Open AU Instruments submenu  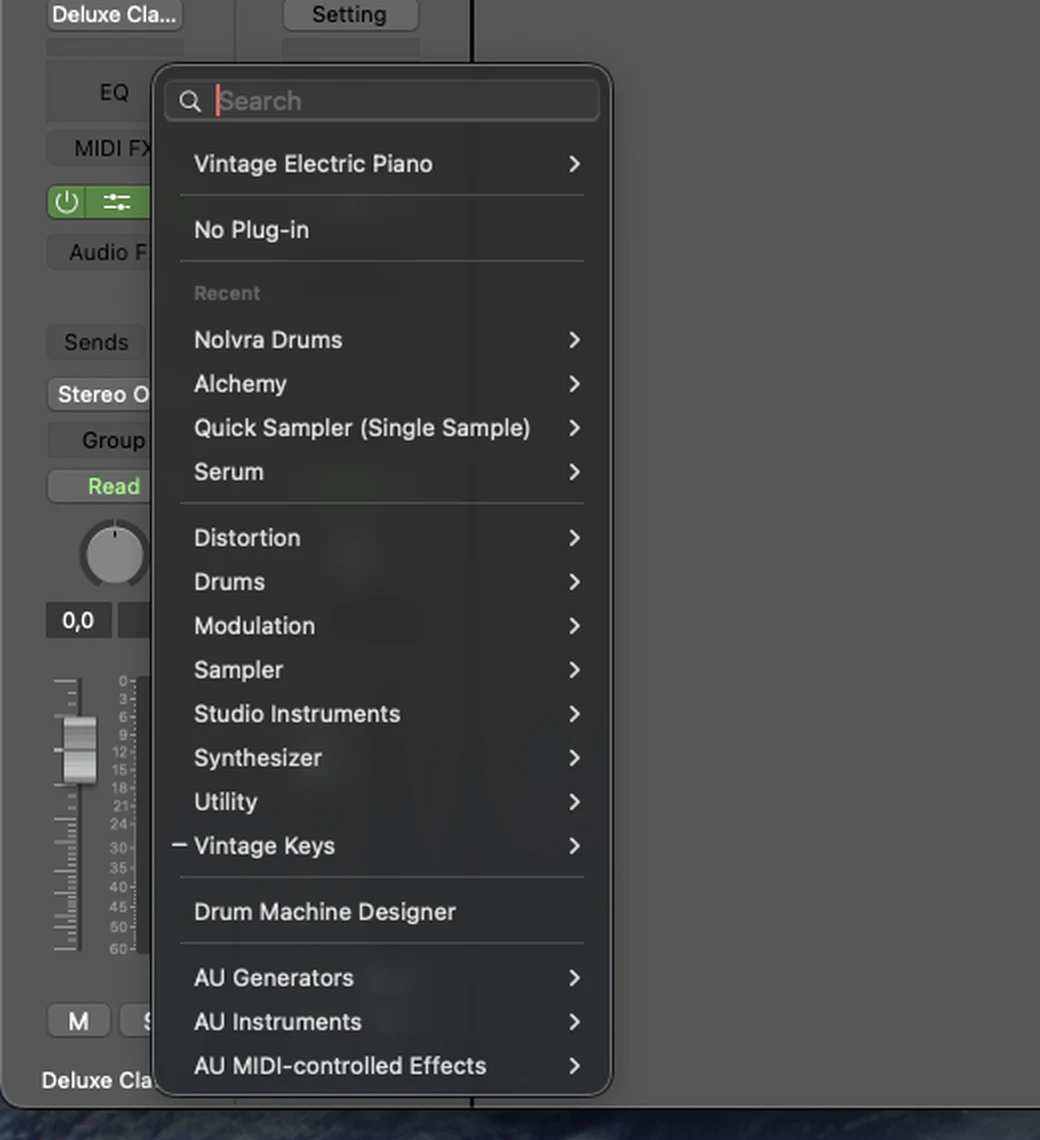[x=382, y=1021]
